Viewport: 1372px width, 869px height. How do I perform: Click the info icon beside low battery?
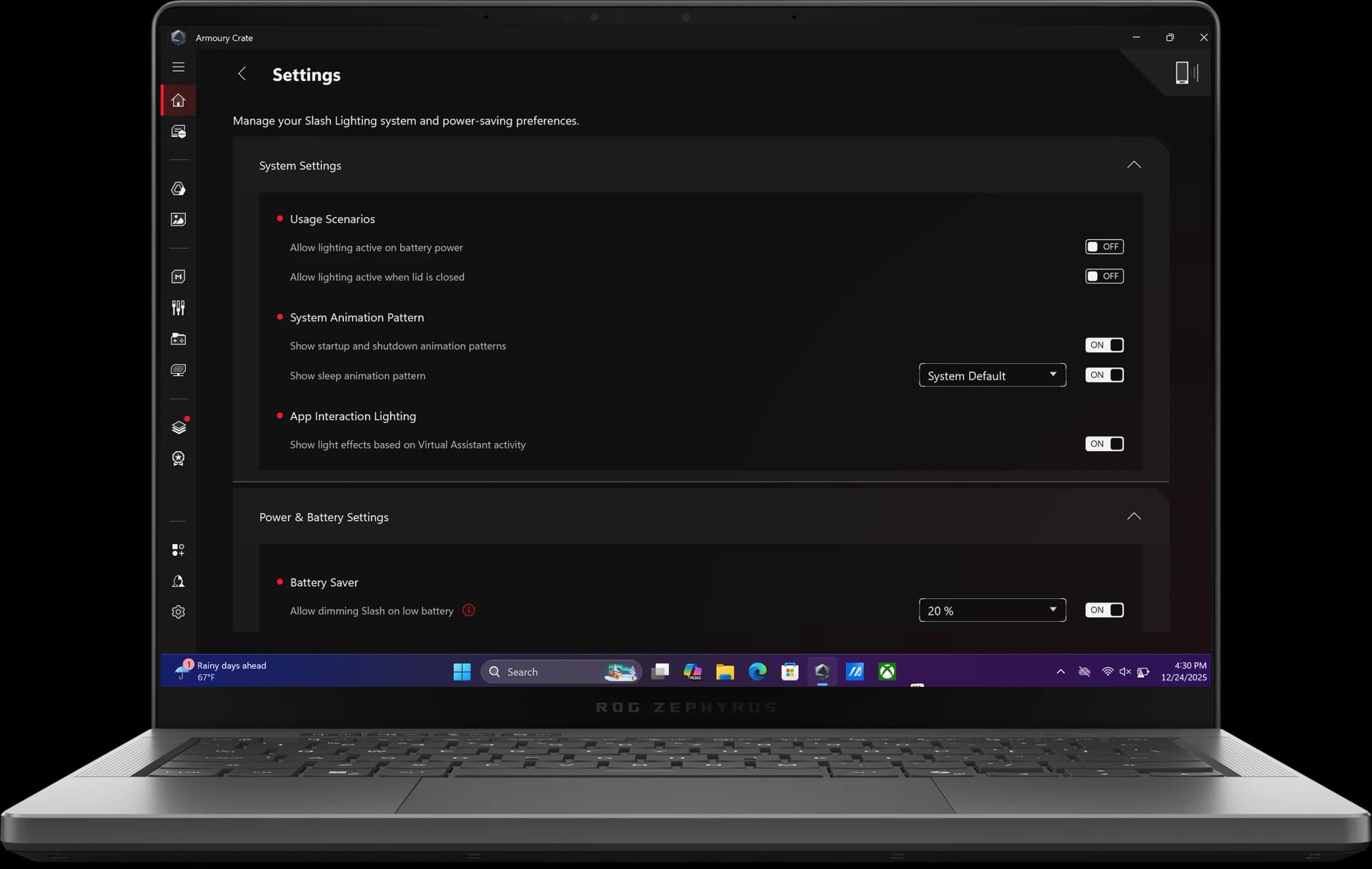469,611
